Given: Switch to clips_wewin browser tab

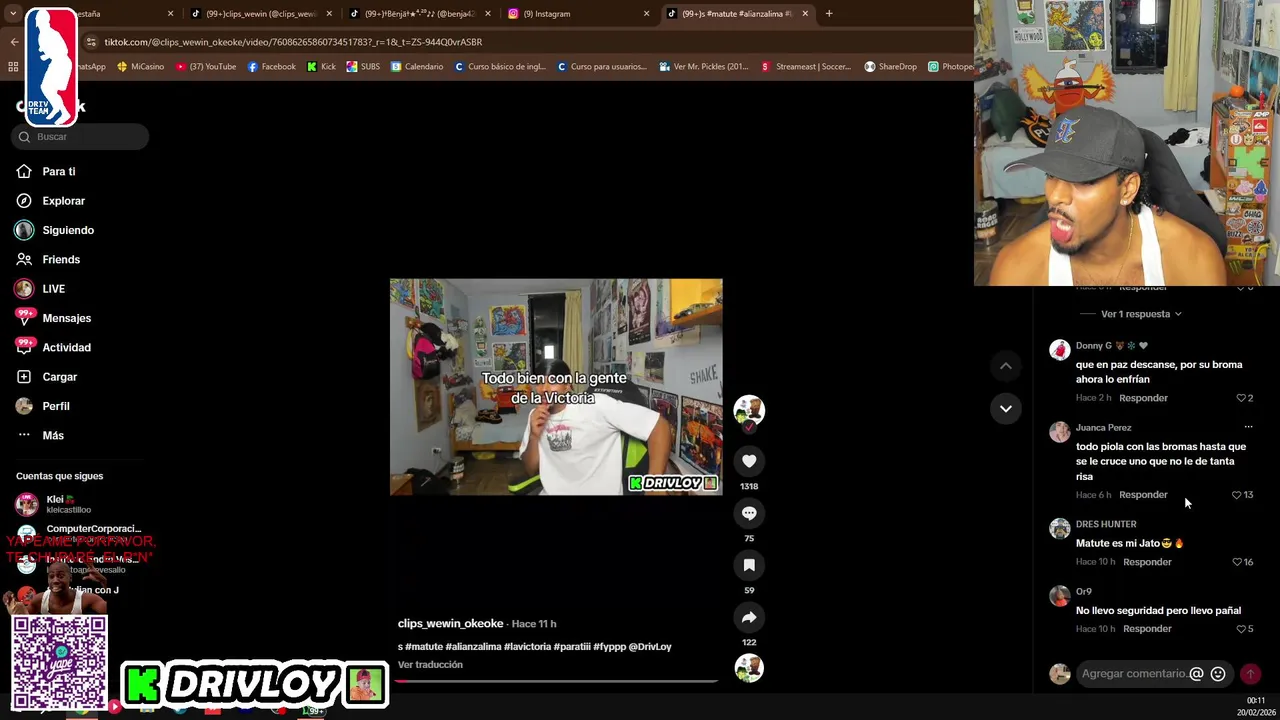Looking at the screenshot, I should 260,14.
